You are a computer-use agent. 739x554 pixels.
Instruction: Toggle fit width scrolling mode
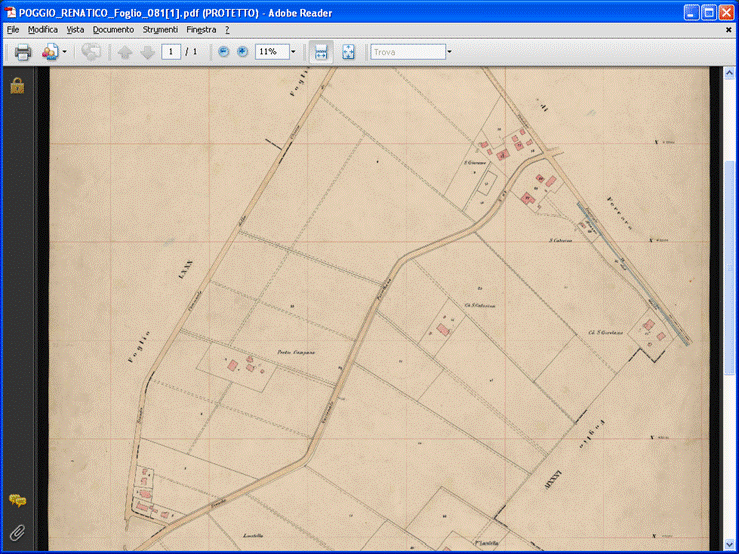pos(321,52)
